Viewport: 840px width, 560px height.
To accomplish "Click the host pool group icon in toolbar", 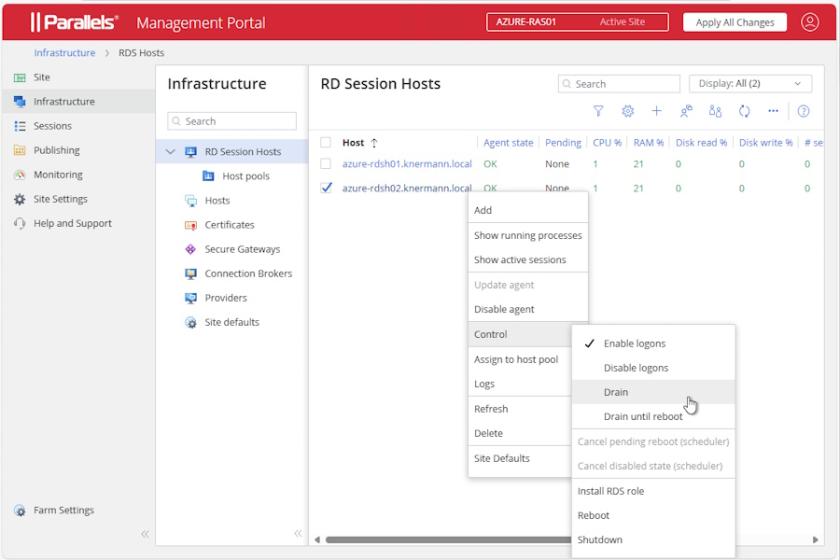I will (715, 111).
